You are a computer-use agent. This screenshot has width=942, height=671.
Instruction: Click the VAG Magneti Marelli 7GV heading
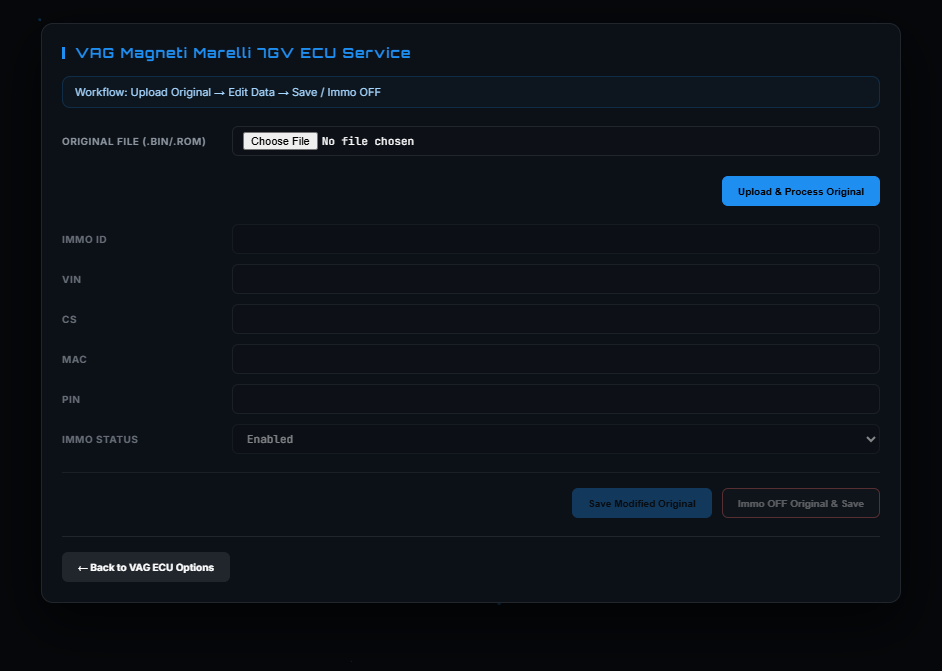tap(243, 53)
